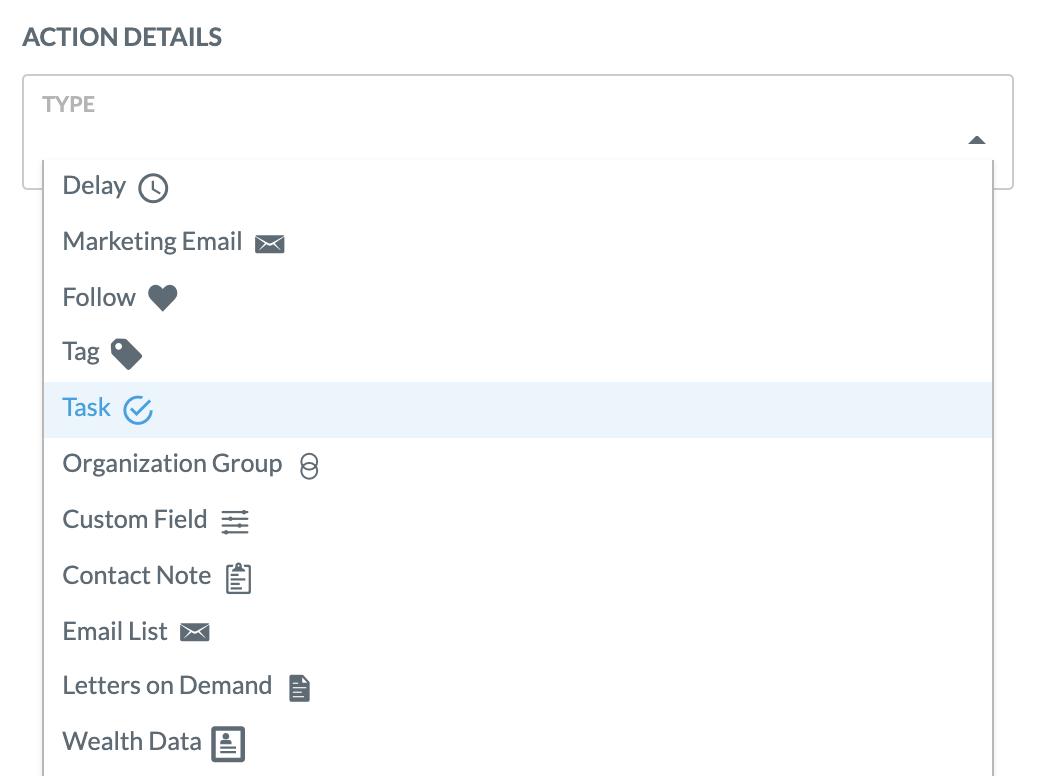Select the Custom Field option
1038x776 pixels.
point(518,520)
